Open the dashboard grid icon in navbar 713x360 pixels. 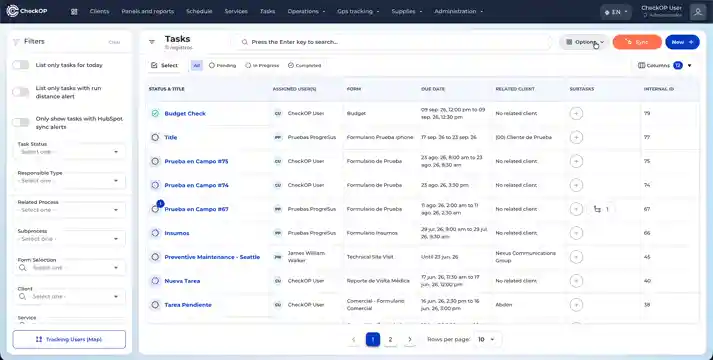tap(74, 11)
